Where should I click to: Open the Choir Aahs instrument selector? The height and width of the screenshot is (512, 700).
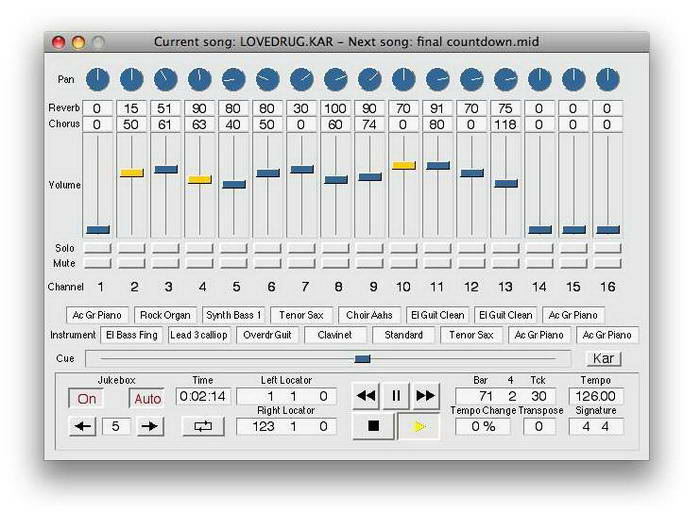point(369,315)
